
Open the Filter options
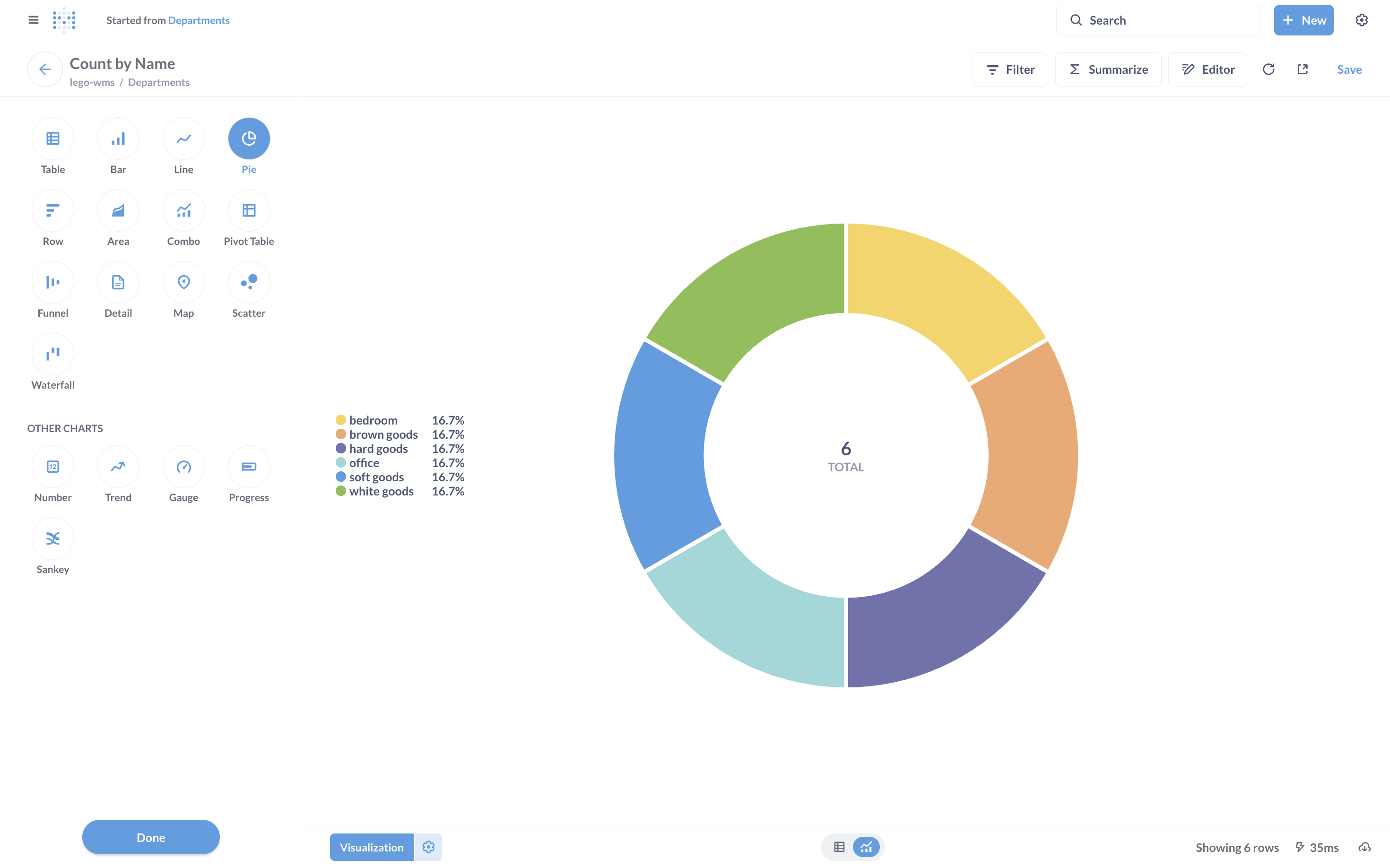pyautogui.click(x=1010, y=69)
